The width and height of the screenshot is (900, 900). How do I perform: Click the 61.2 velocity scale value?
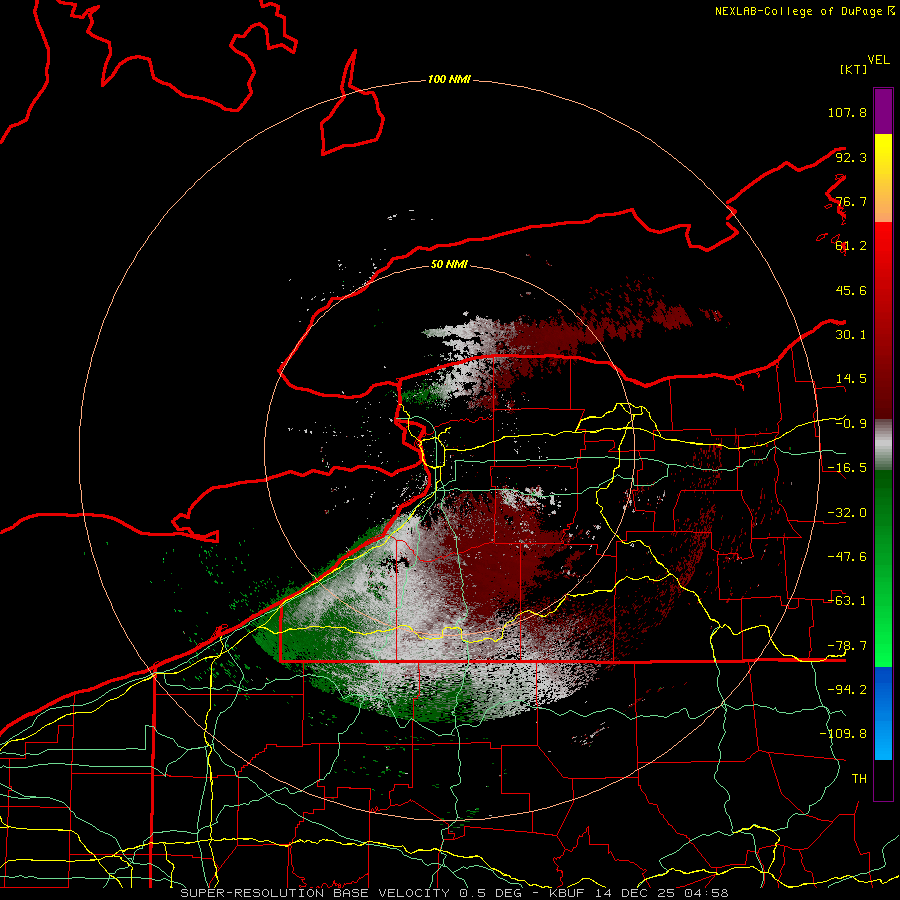tap(851, 246)
